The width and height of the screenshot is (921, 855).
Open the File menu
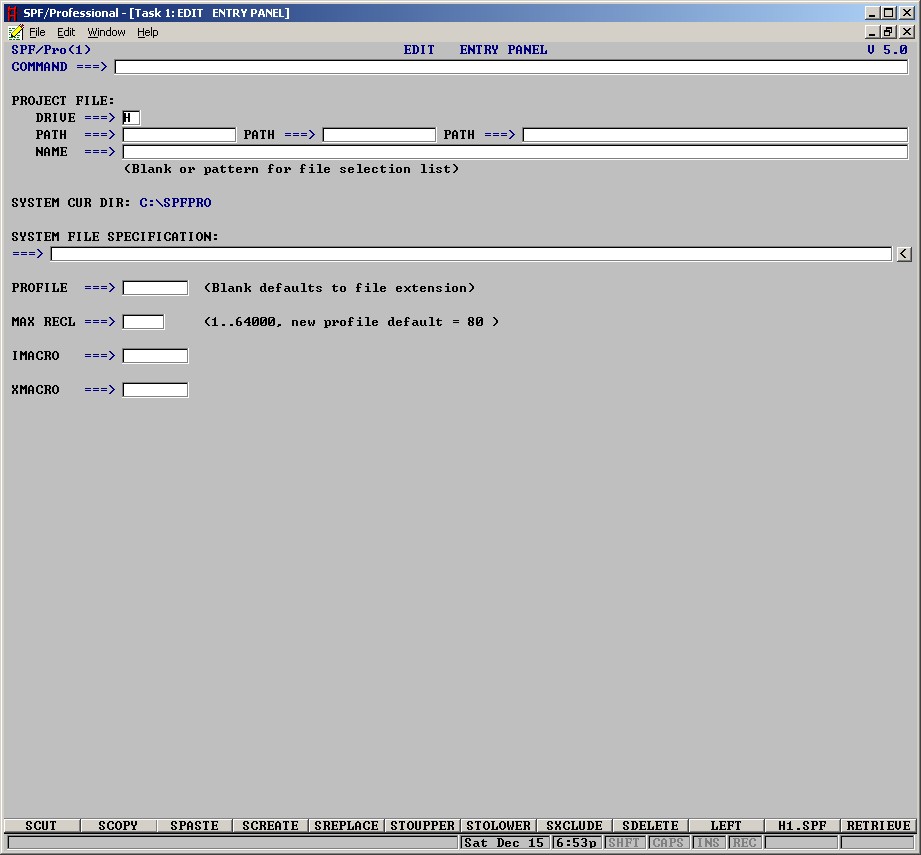(37, 32)
